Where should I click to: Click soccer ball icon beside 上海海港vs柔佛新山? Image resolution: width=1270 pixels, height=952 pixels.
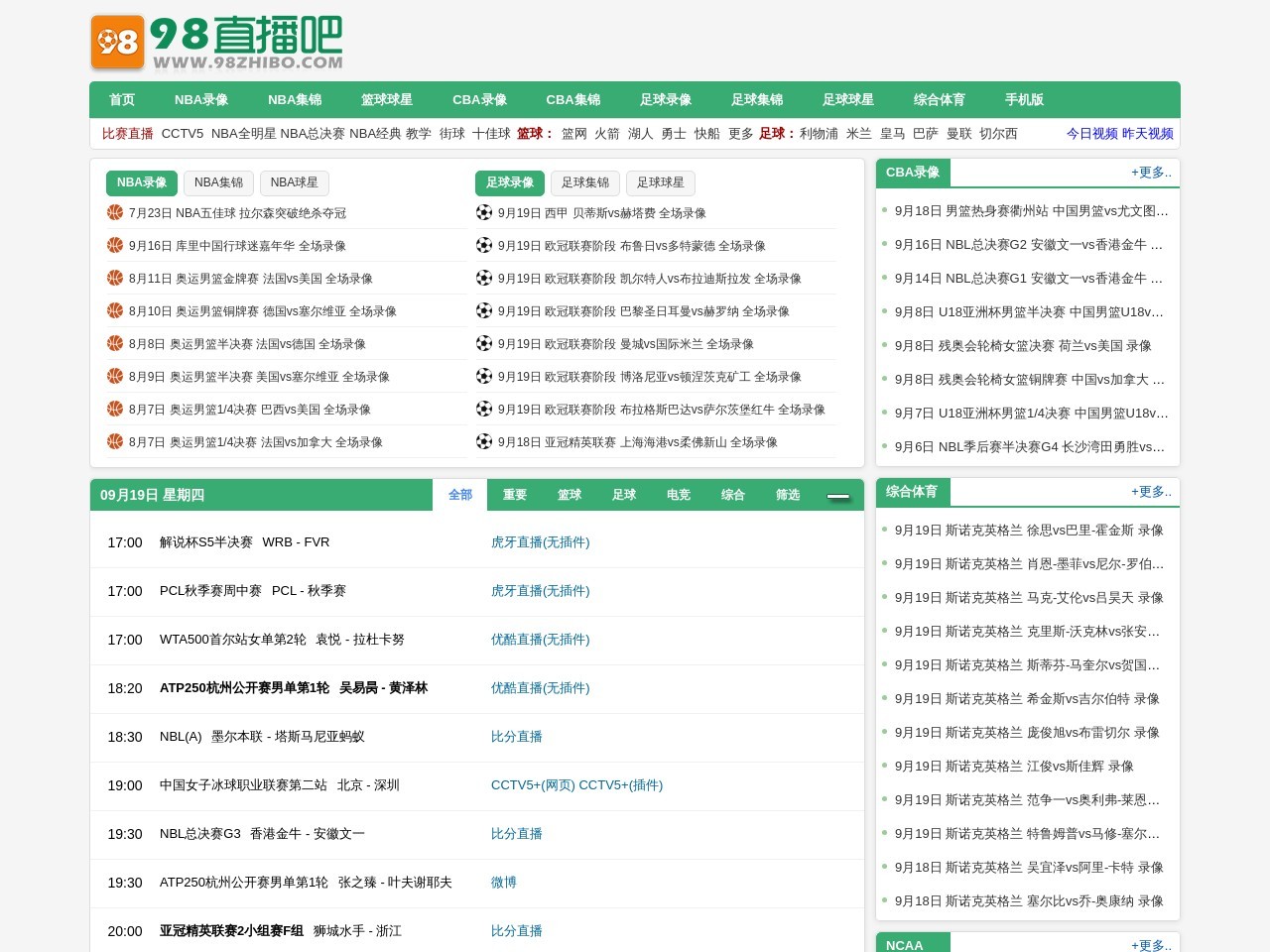coord(484,441)
